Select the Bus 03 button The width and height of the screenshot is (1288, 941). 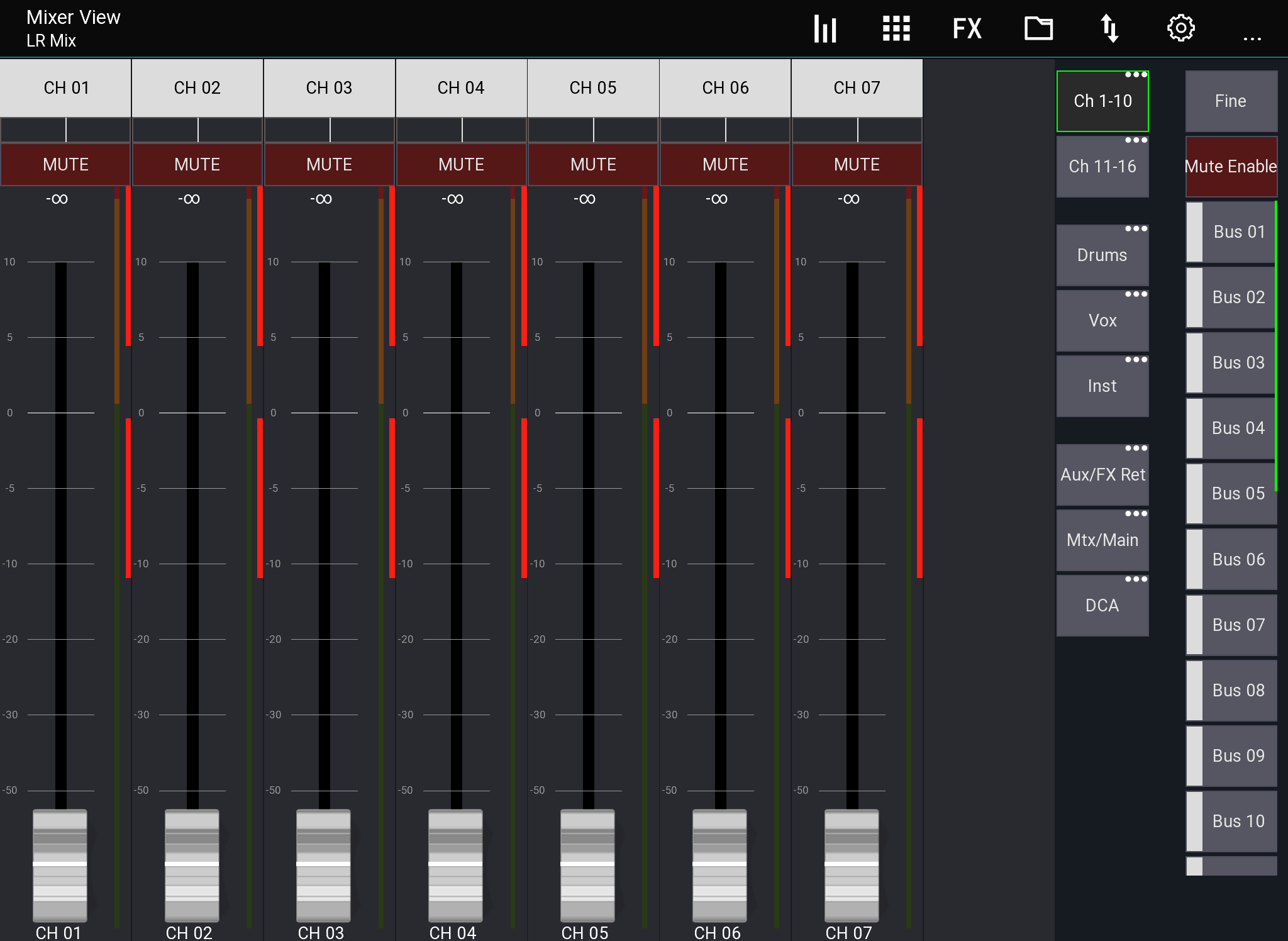(1236, 363)
